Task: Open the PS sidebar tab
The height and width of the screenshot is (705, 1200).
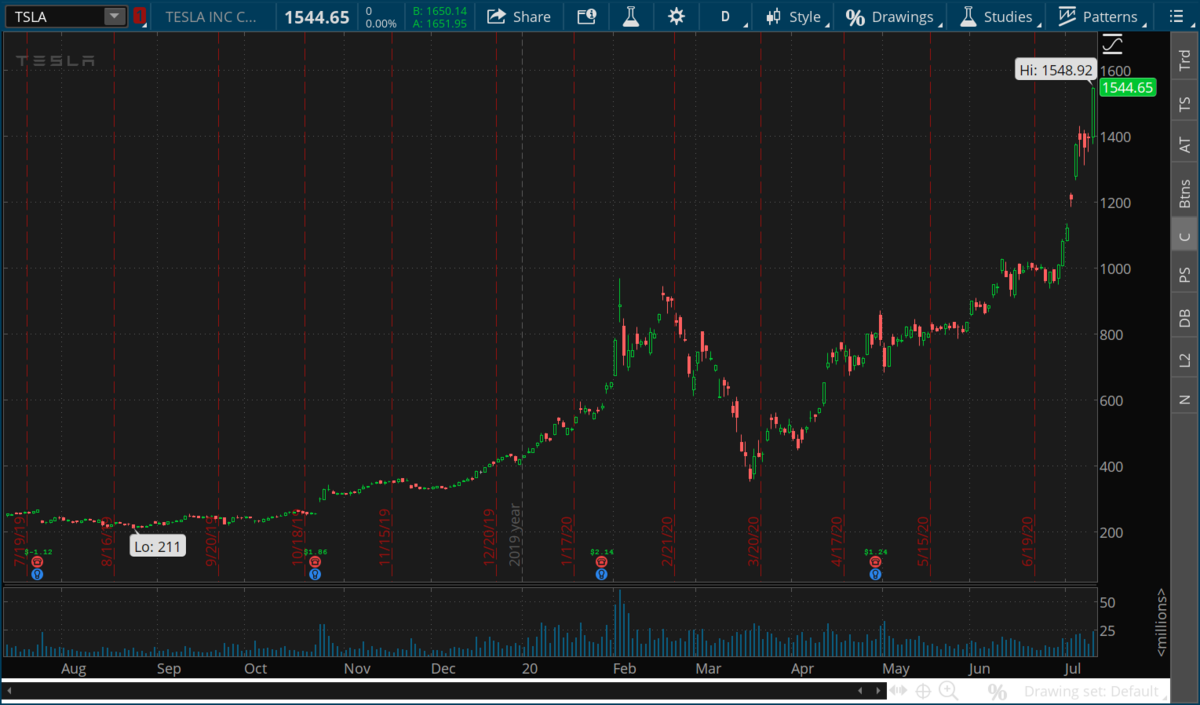Action: pos(1185,275)
